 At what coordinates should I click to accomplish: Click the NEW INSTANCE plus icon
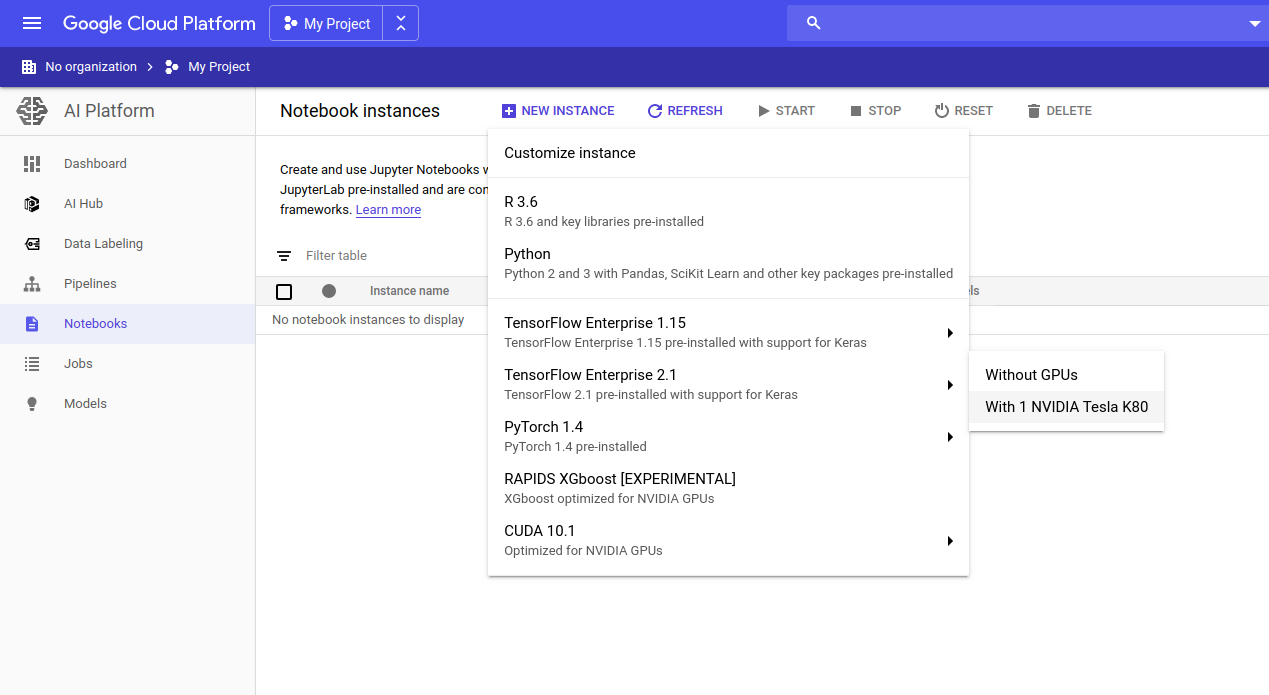pyautogui.click(x=509, y=111)
